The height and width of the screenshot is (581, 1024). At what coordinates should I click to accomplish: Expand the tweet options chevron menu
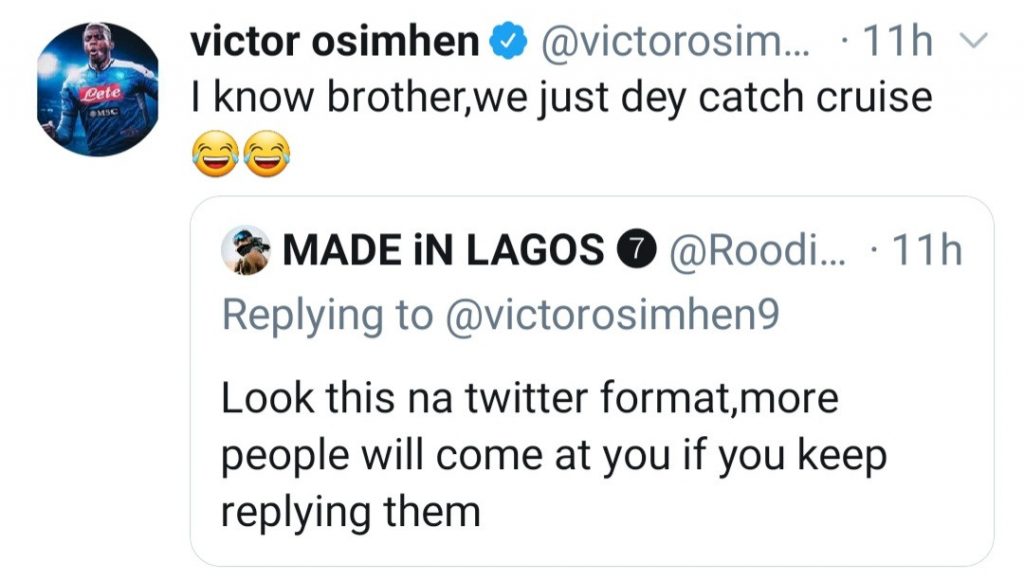tap(972, 42)
